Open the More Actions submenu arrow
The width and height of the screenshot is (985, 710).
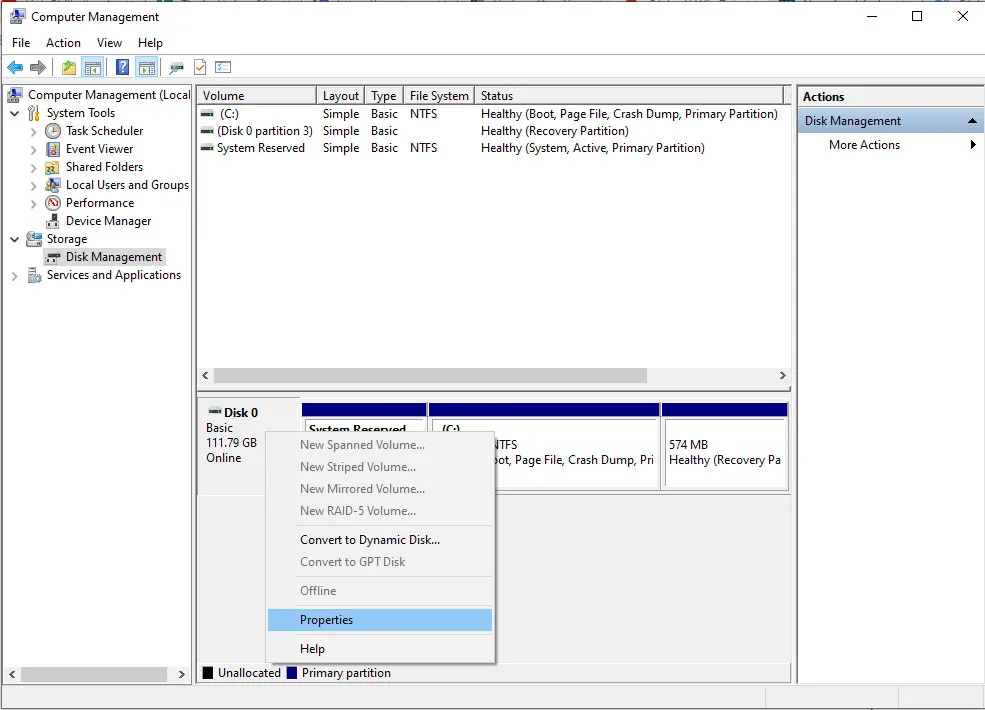click(971, 144)
